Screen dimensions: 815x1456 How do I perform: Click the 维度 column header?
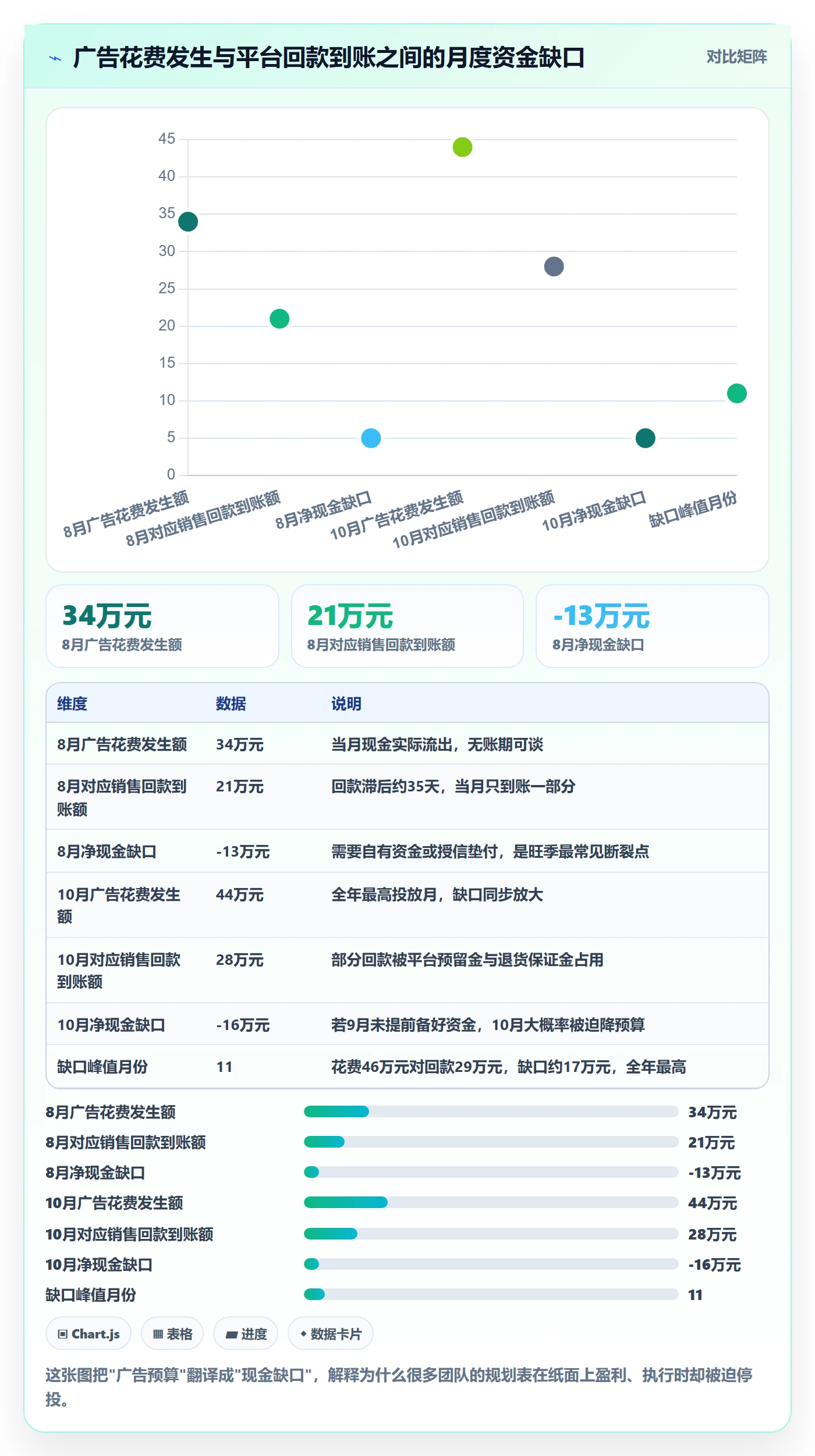[x=72, y=704]
